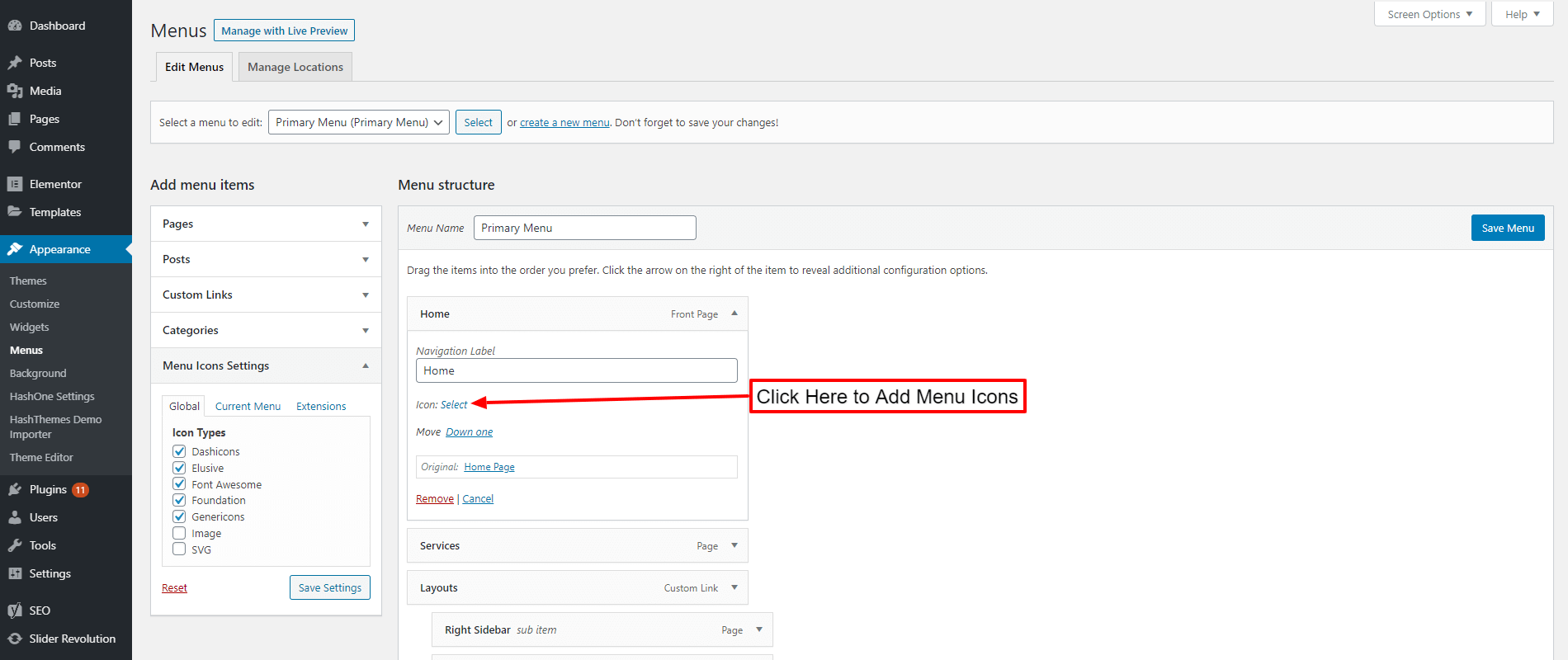Click Manage with Live Preview button
The height and width of the screenshot is (660, 1568).
click(x=284, y=31)
